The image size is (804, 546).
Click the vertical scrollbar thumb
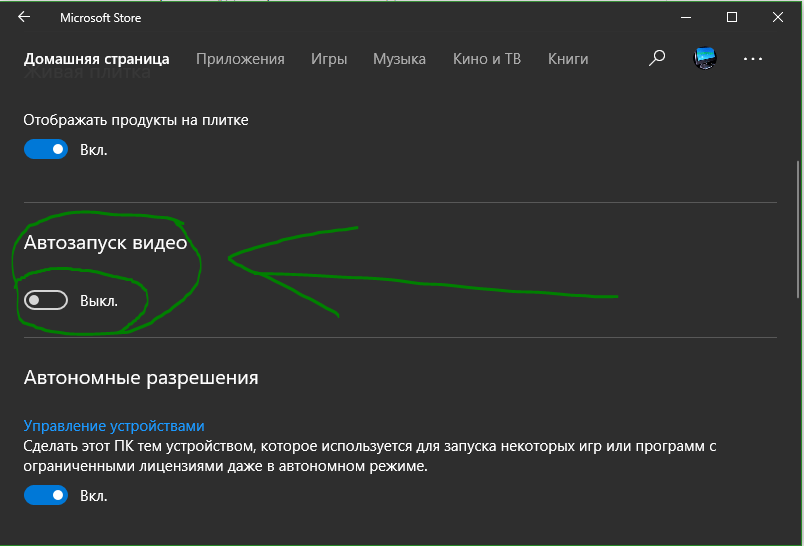(798, 229)
